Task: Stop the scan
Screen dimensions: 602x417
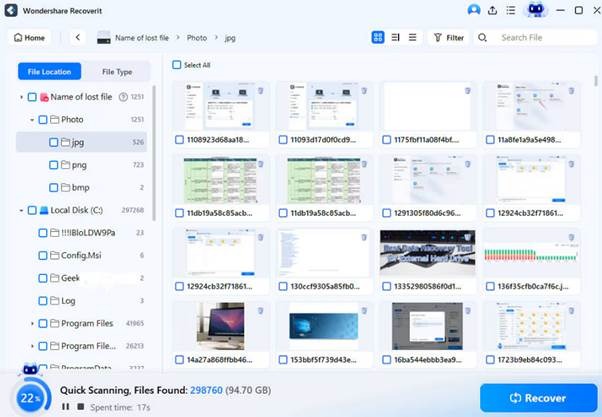Action: pyautogui.click(x=81, y=406)
